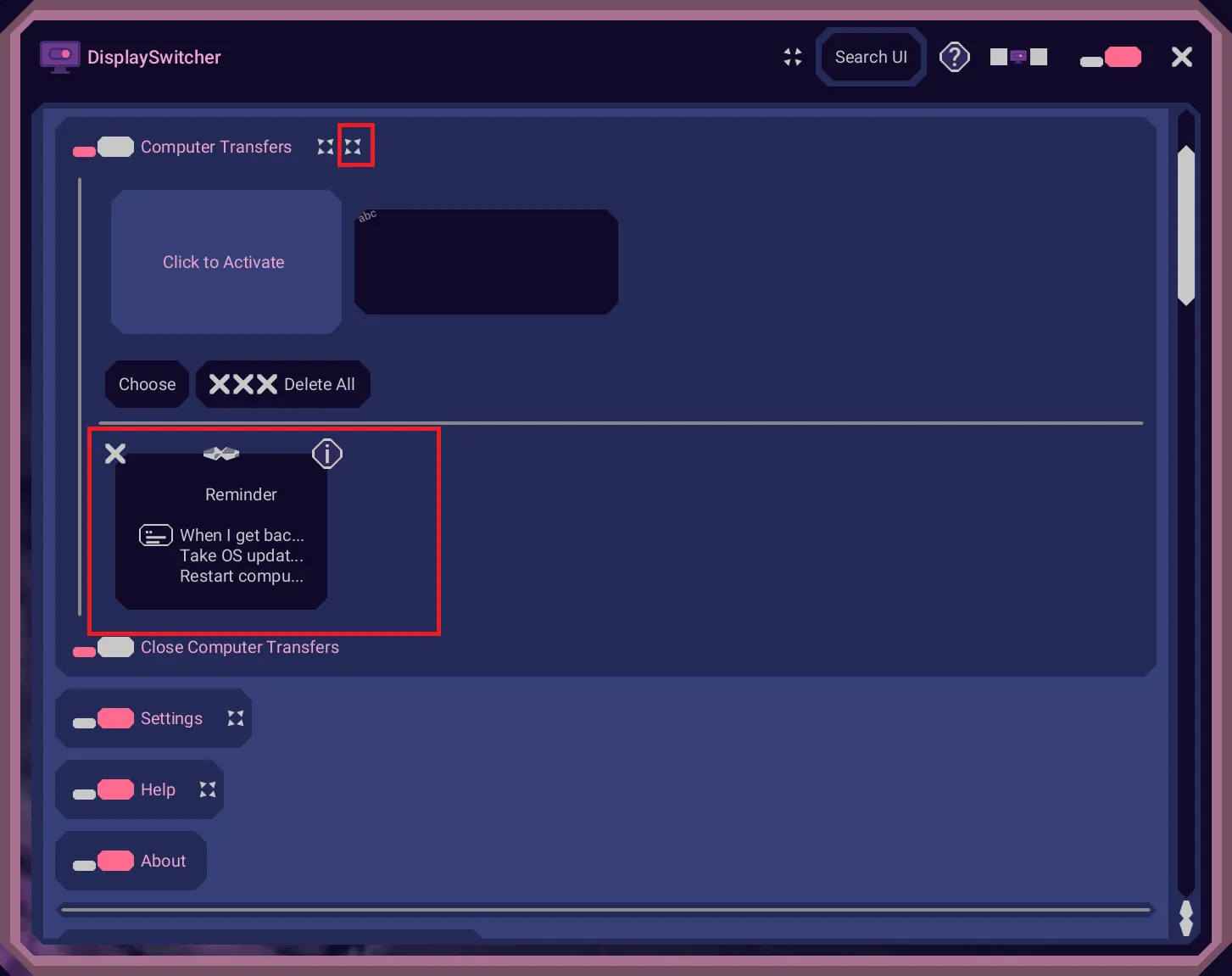This screenshot has width=1232, height=976.
Task: Click the 'When I get bac...' line
Action: point(242,535)
